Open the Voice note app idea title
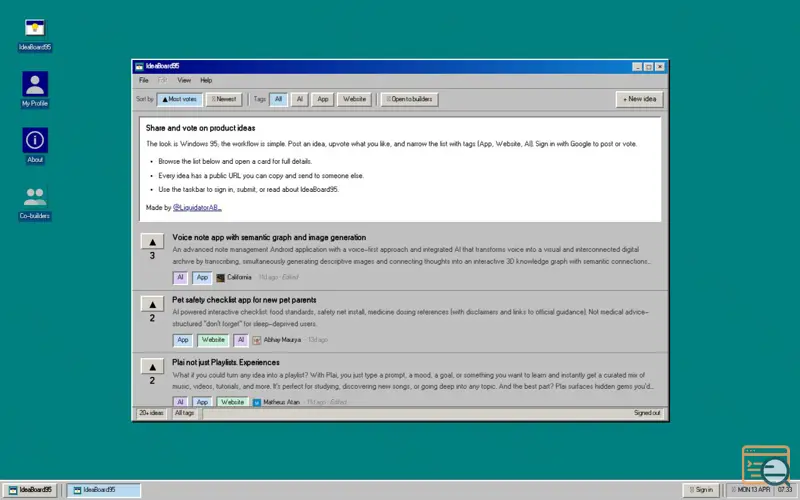This screenshot has height=500, width=800. tap(269, 237)
